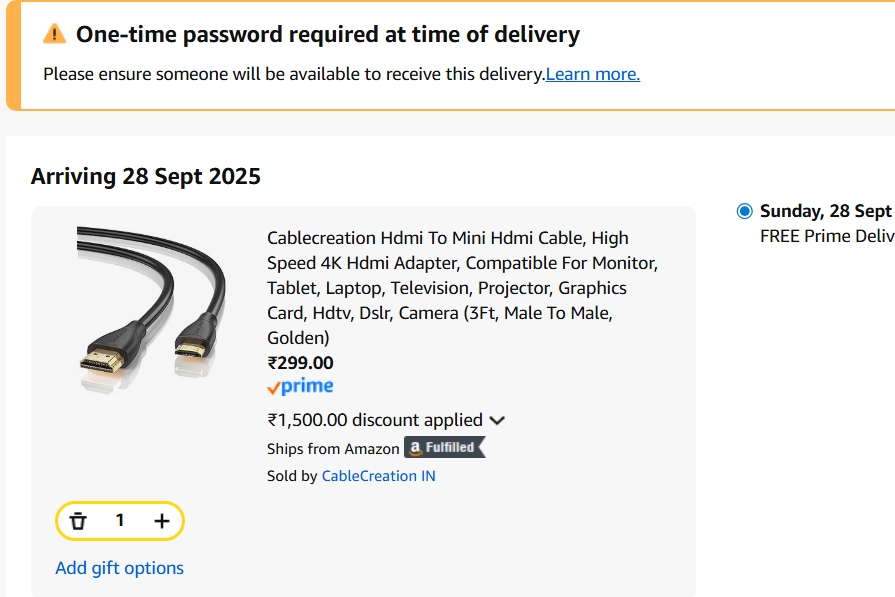Image resolution: width=895 pixels, height=597 pixels.
Task: Click the Arriving 28 Sept 2025 heading
Action: [145, 176]
